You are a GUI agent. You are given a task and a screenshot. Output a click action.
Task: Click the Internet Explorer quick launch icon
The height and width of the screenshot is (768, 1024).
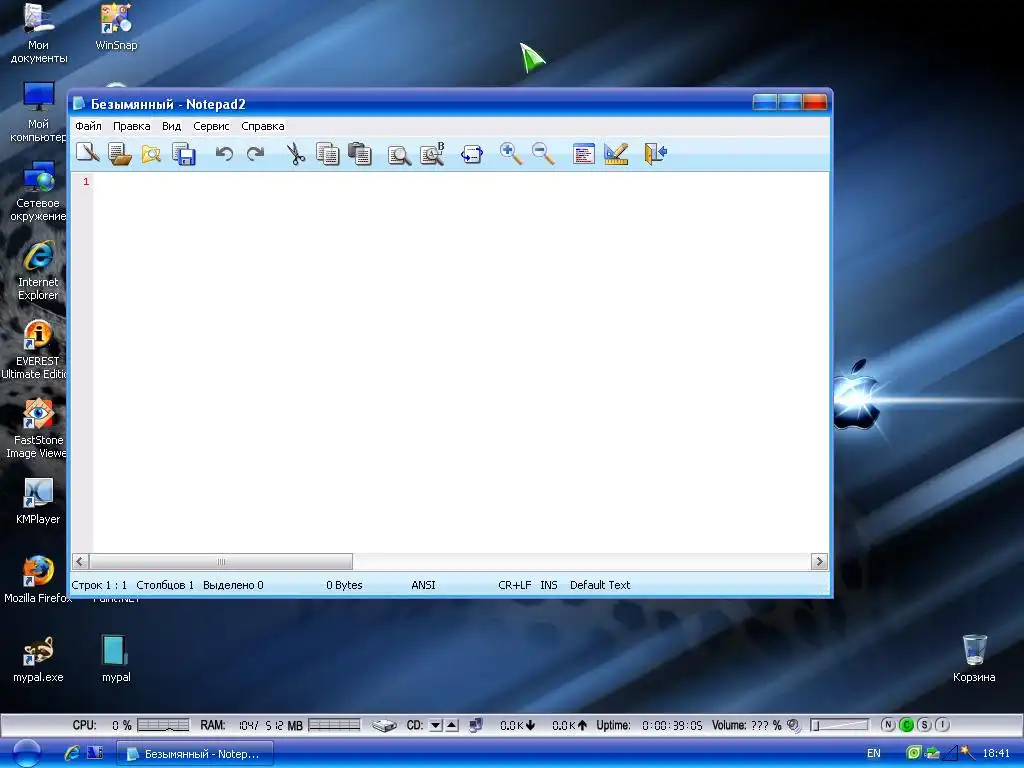[x=72, y=753]
